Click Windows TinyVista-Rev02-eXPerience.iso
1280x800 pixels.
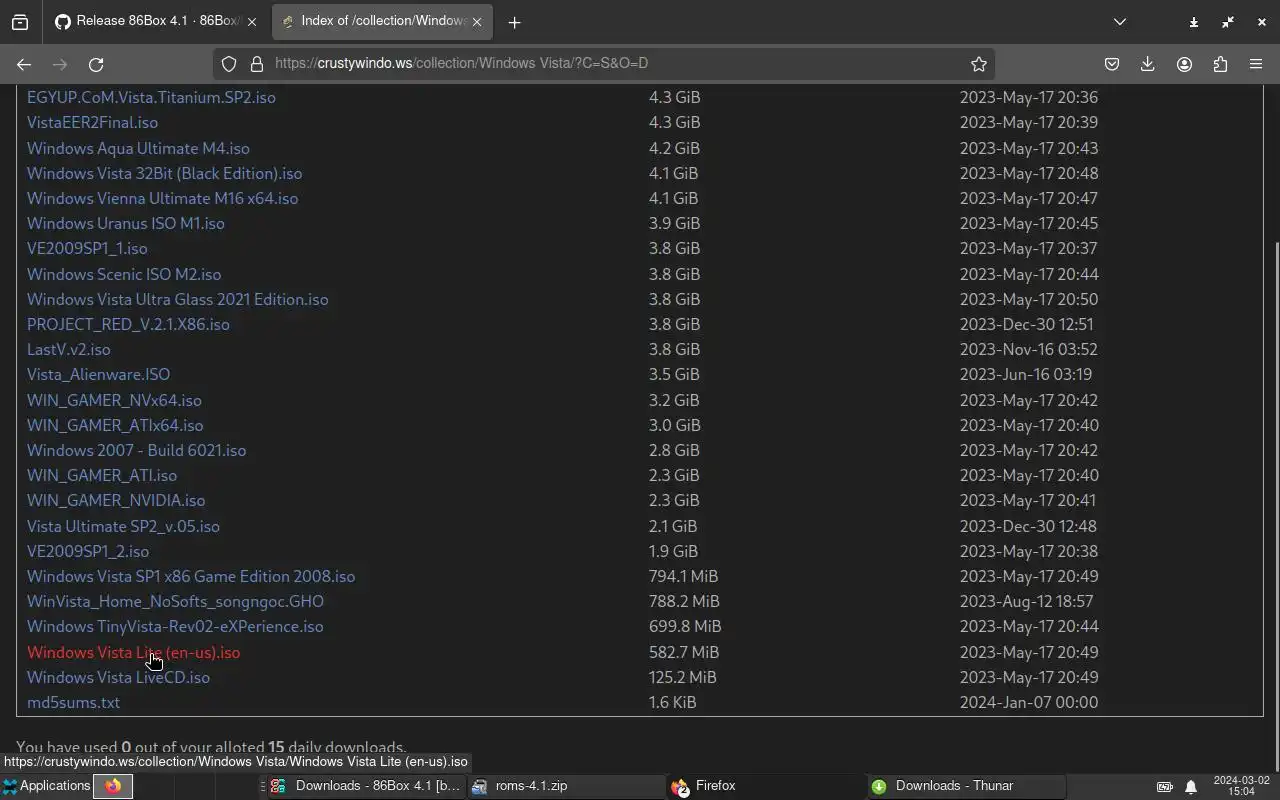(x=175, y=626)
